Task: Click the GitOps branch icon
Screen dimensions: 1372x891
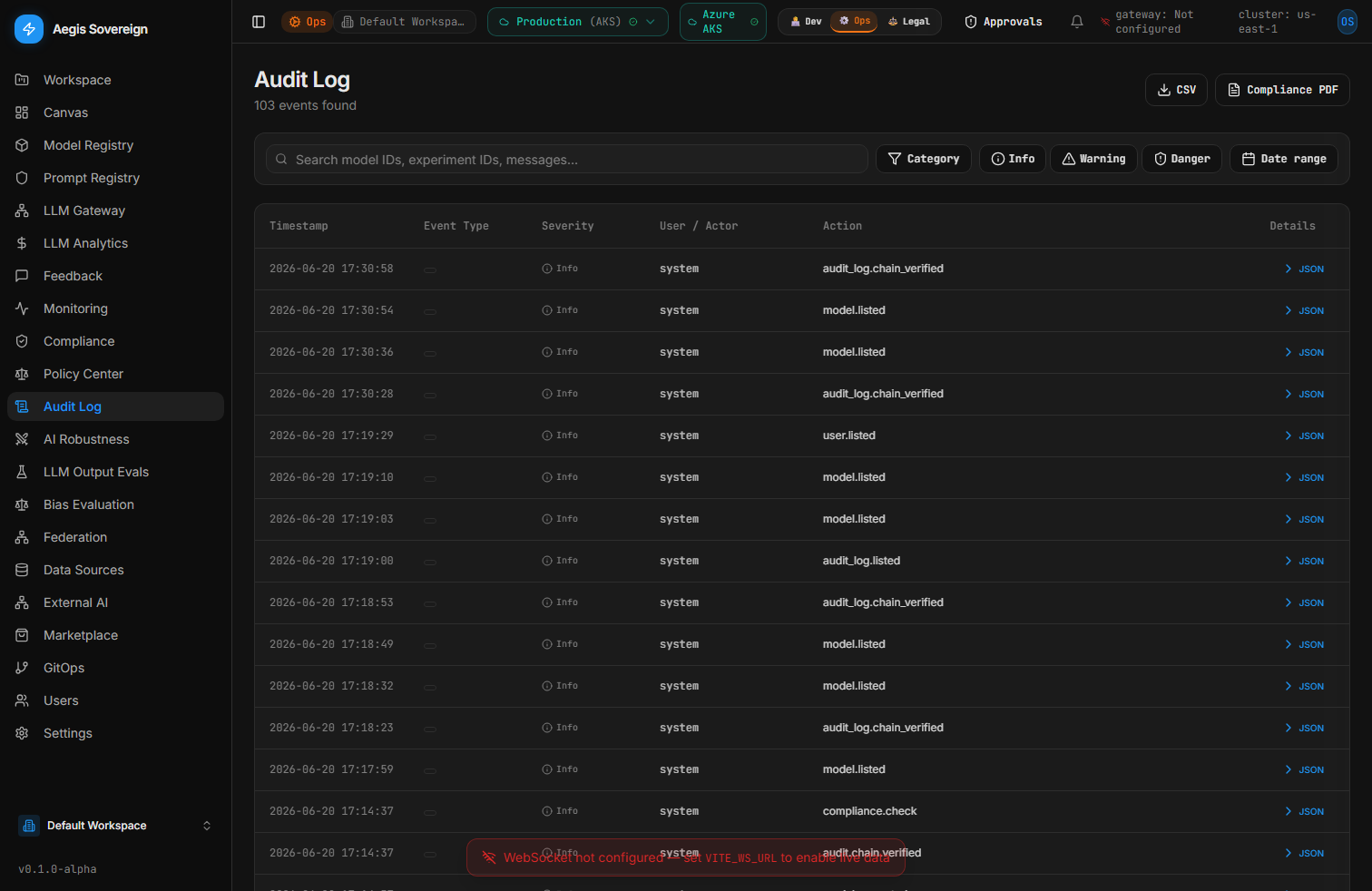Action: (22, 668)
